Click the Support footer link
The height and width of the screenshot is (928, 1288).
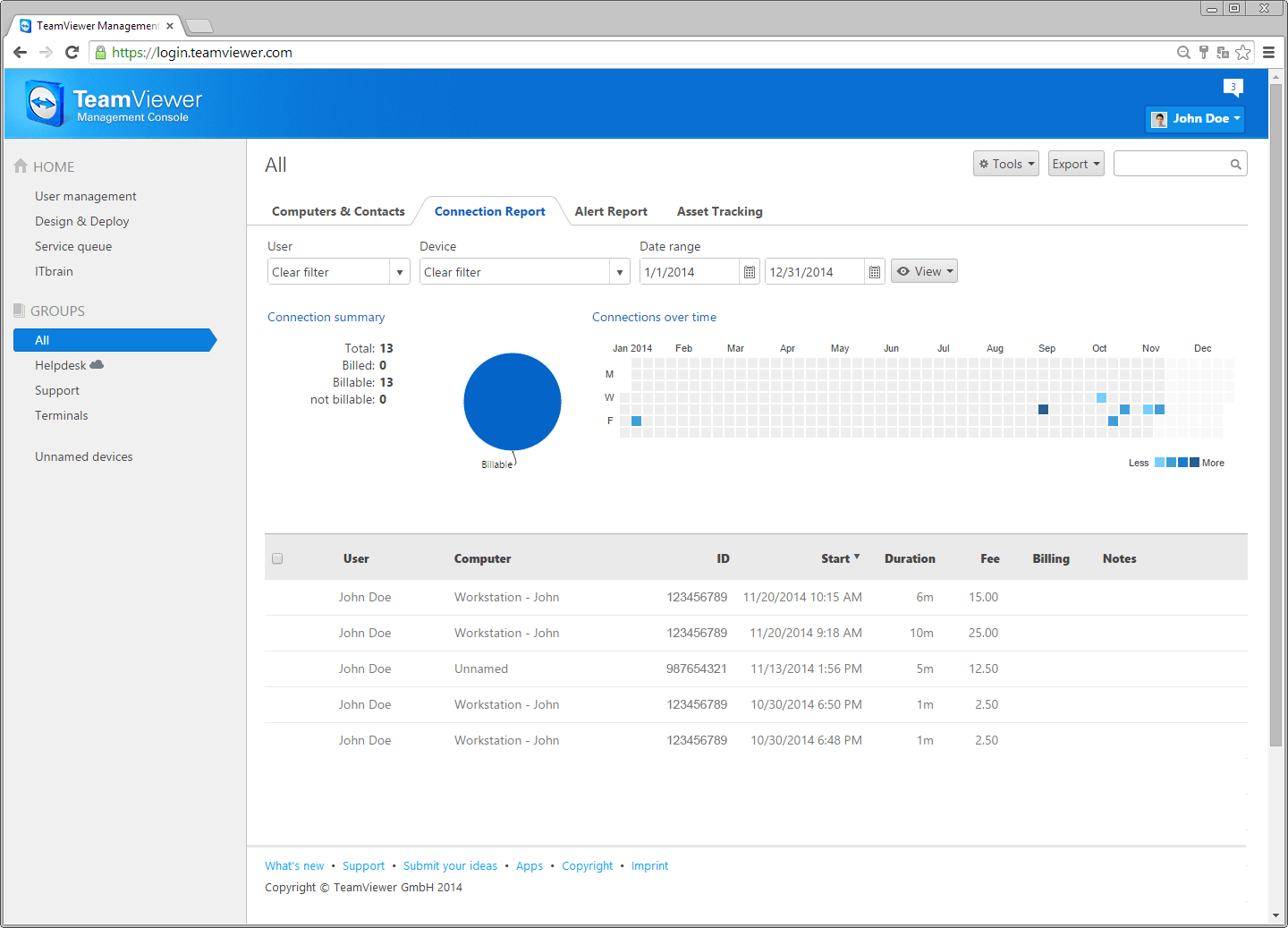pyautogui.click(x=363, y=865)
